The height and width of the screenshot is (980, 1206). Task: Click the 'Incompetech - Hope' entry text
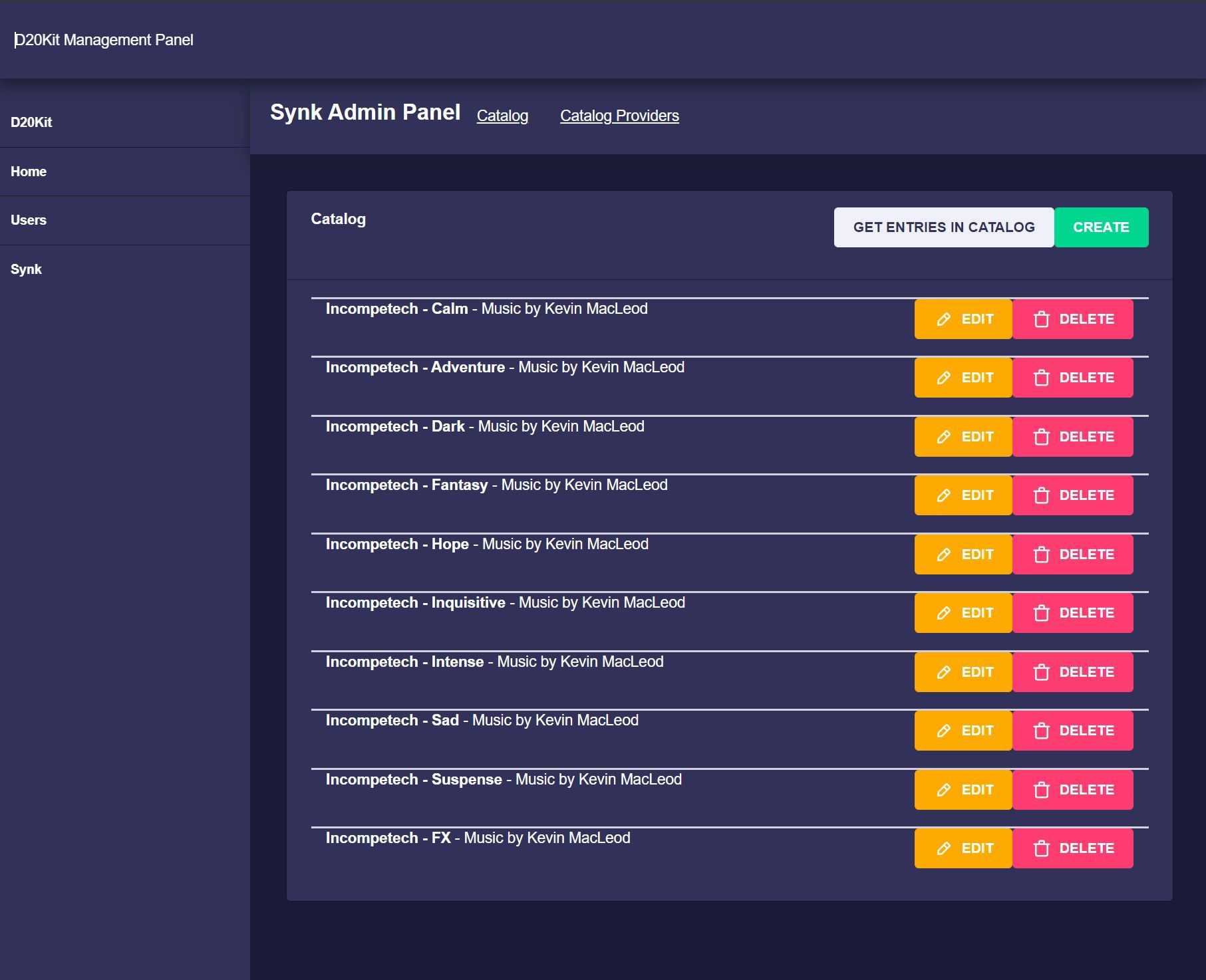click(397, 544)
